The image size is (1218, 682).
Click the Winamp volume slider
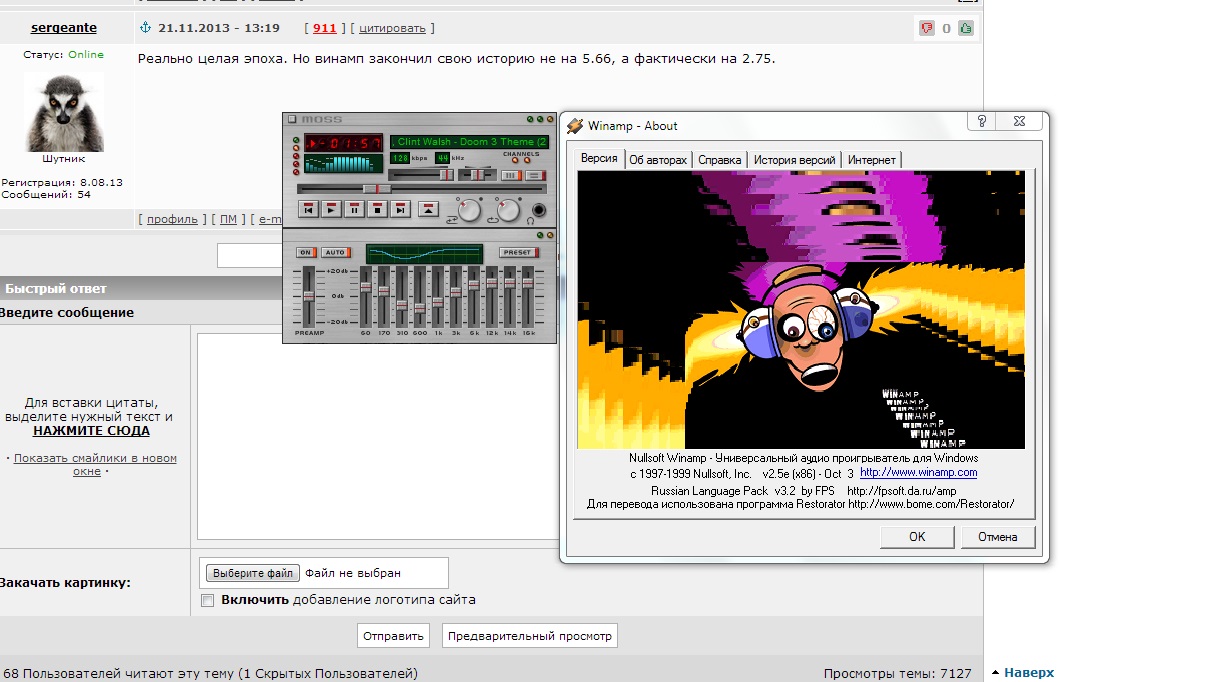(420, 175)
